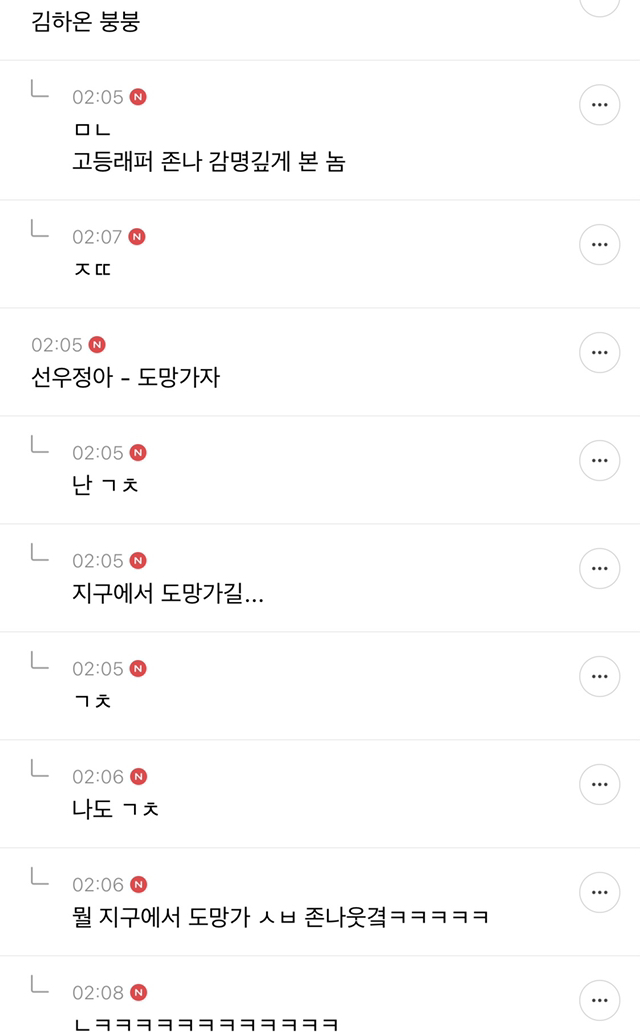The height and width of the screenshot is (1032, 640).
Task: Select the "나도 ㄱㅊ" reply text
Action: coord(116,810)
